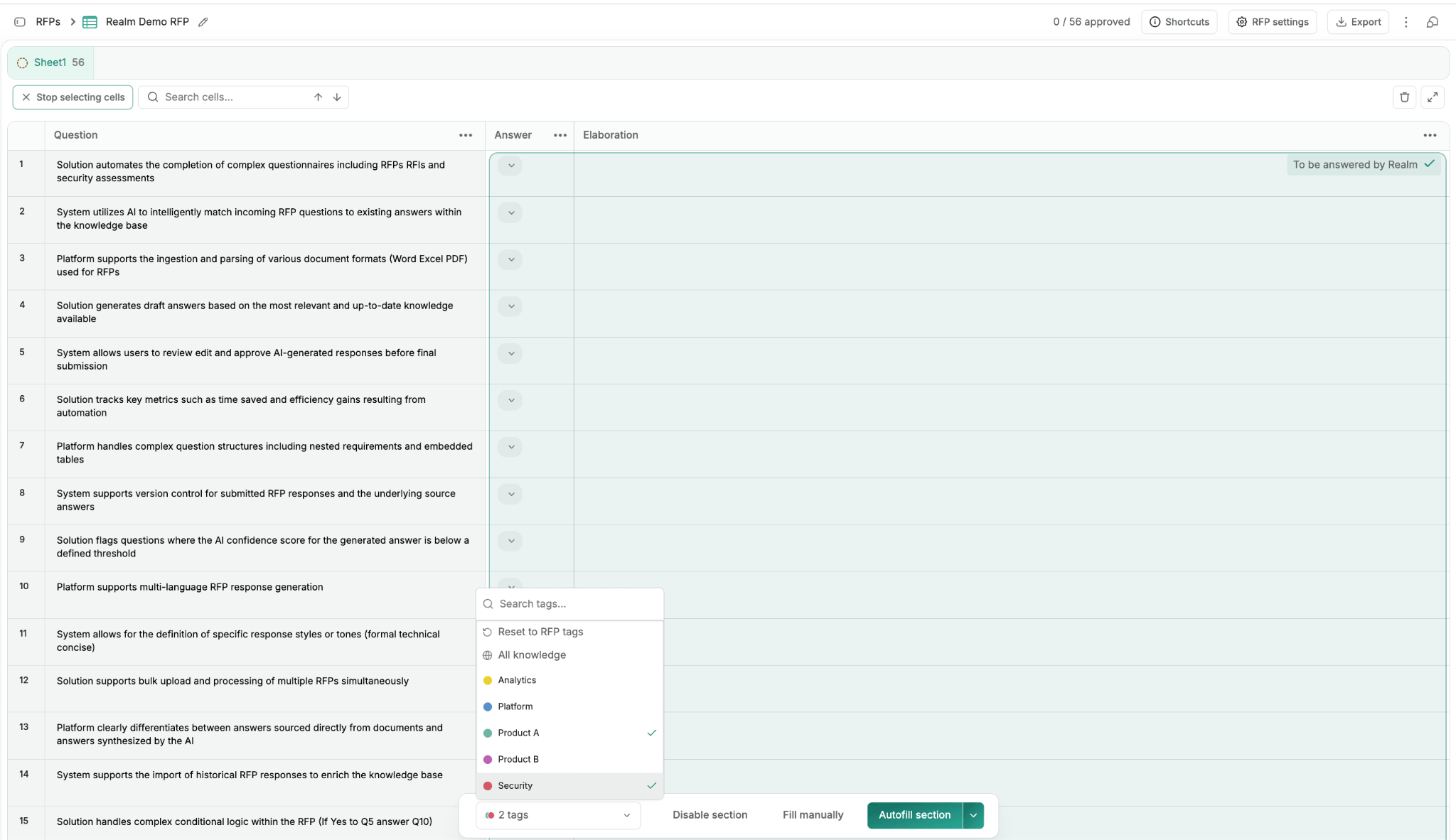1456x840 pixels.
Task: Export the RFP
Action: coord(1358,22)
